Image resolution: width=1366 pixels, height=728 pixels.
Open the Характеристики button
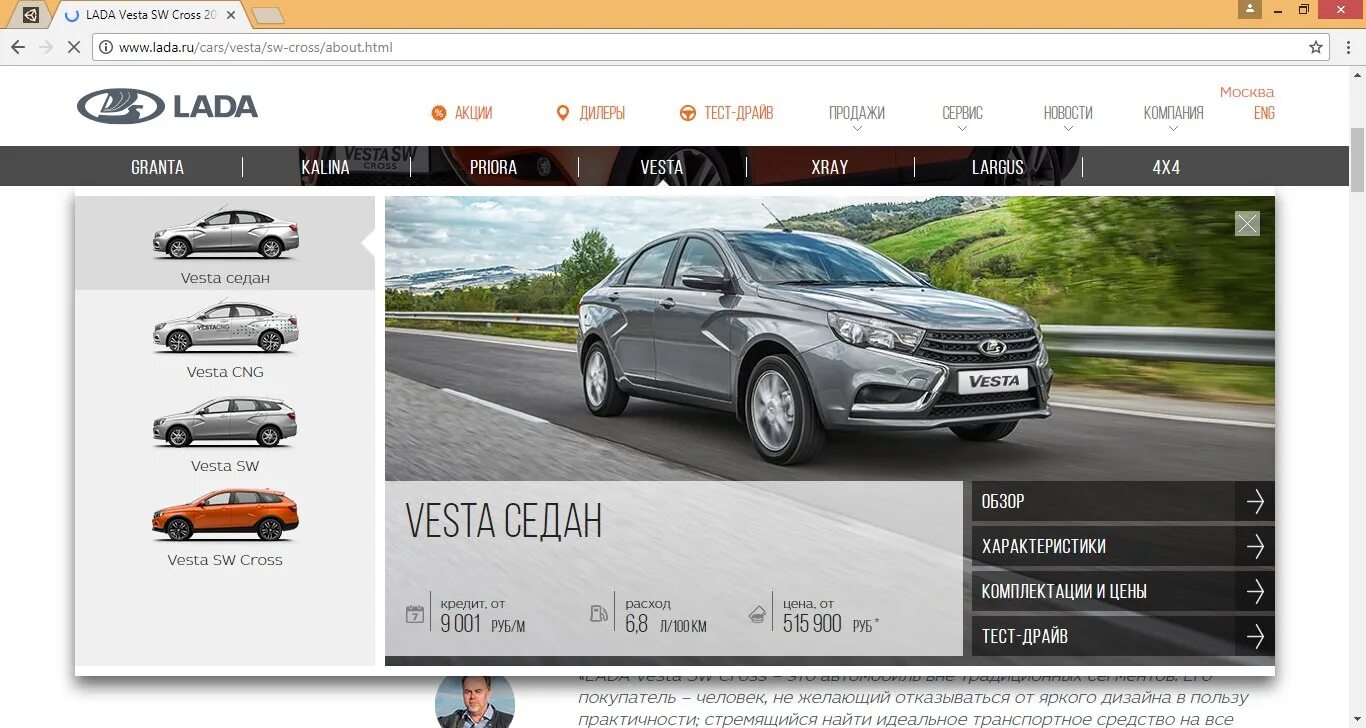[x=1123, y=546]
